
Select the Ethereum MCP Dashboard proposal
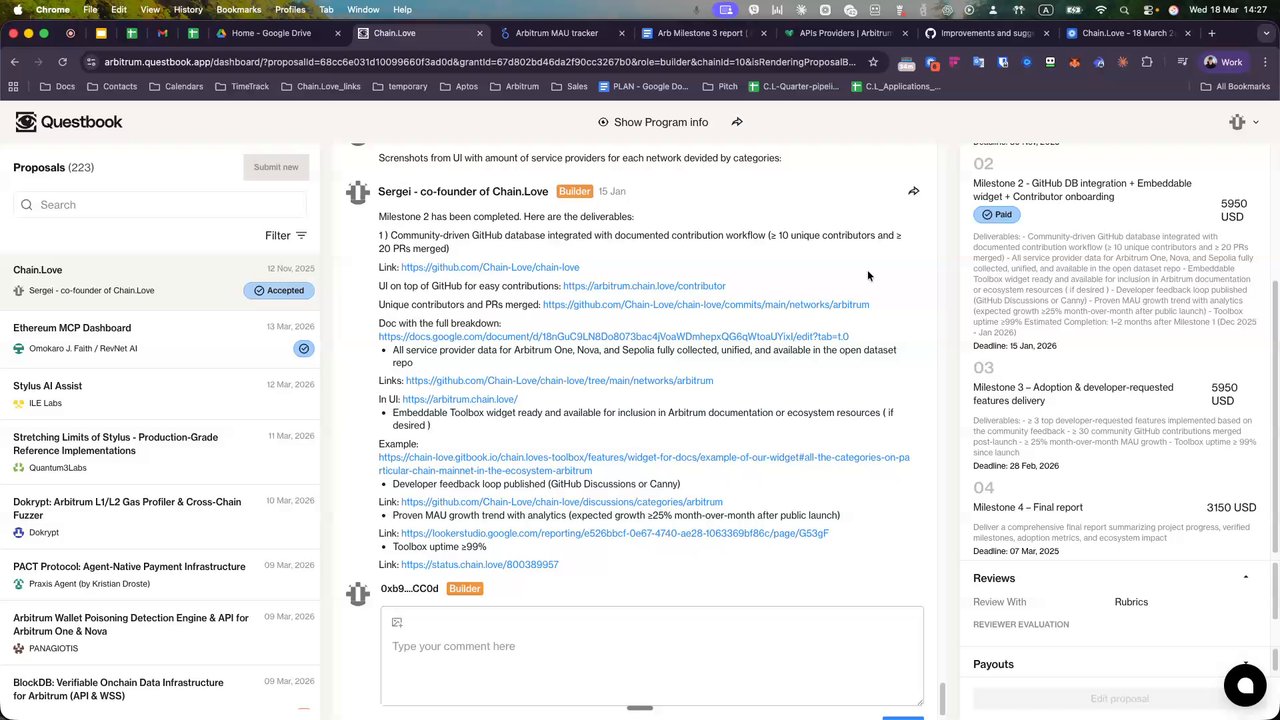click(160, 338)
